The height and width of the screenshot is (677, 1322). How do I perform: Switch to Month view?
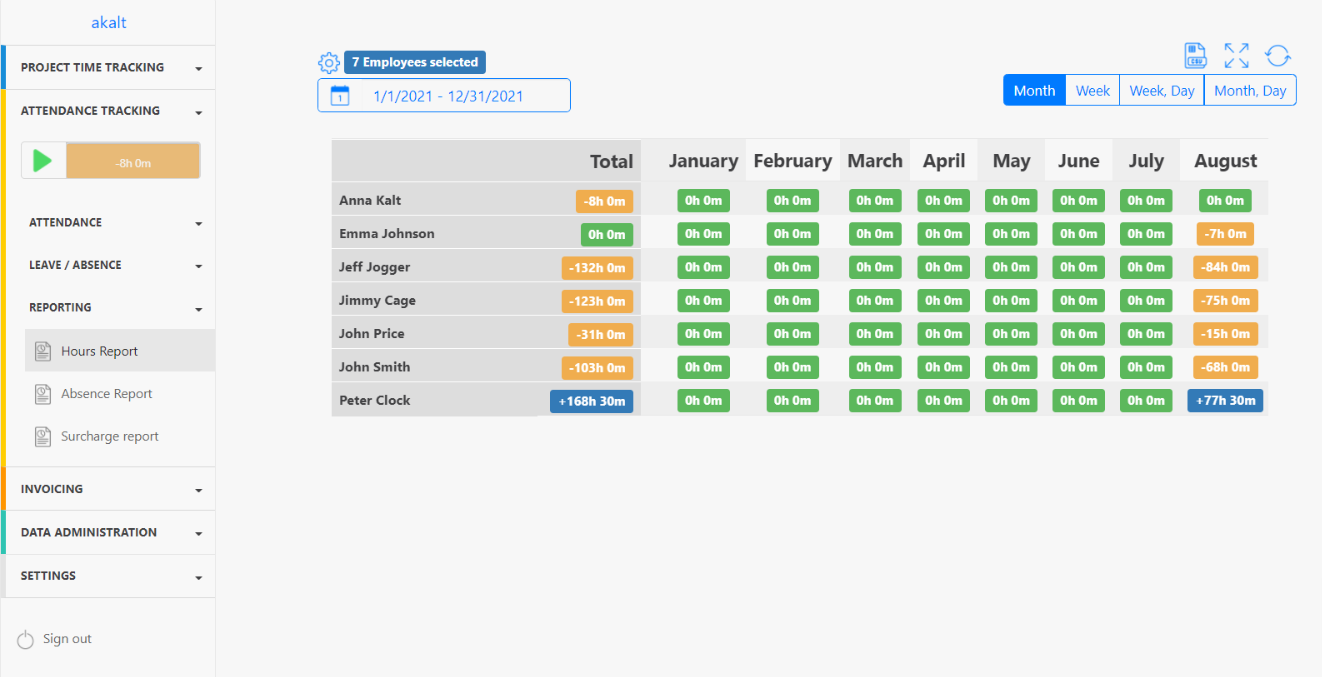[x=1034, y=91]
